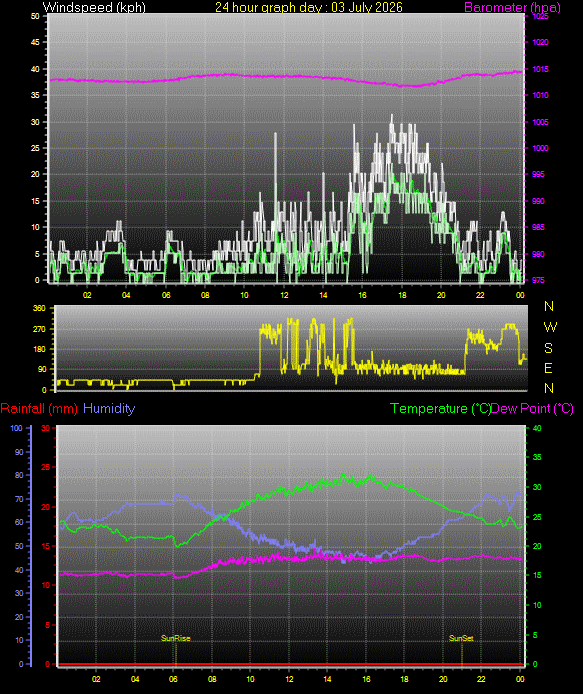The height and width of the screenshot is (694, 583).
Task: Select the "Humidity" legend label
Action: coord(109,408)
